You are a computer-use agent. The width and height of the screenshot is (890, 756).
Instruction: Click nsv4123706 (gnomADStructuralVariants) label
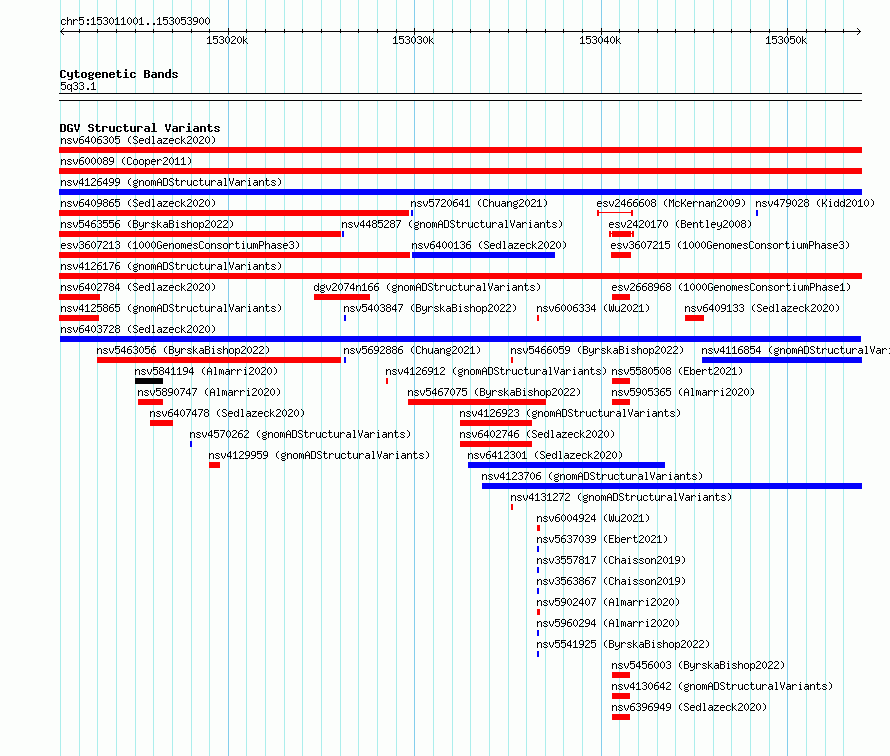(592, 476)
